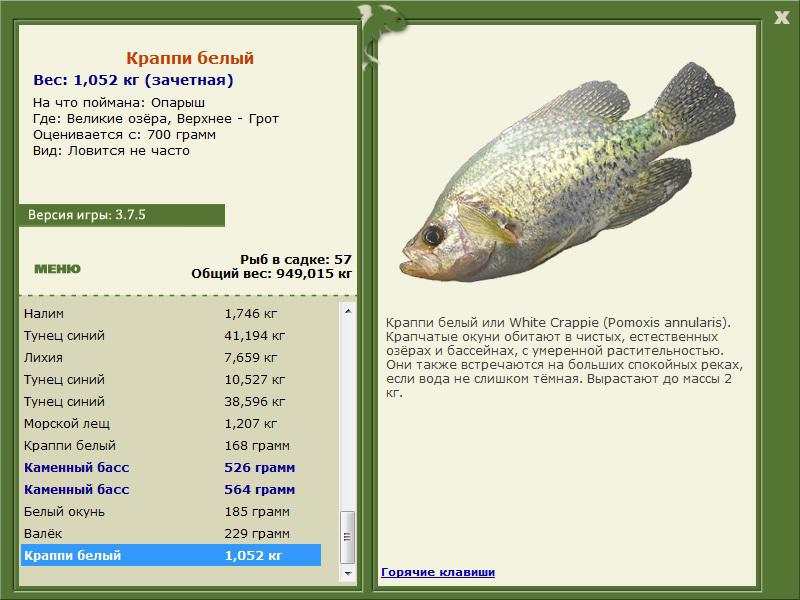Viewport: 800px width, 600px height.
Task: Select Белый окунь in the list
Action: coord(170,512)
